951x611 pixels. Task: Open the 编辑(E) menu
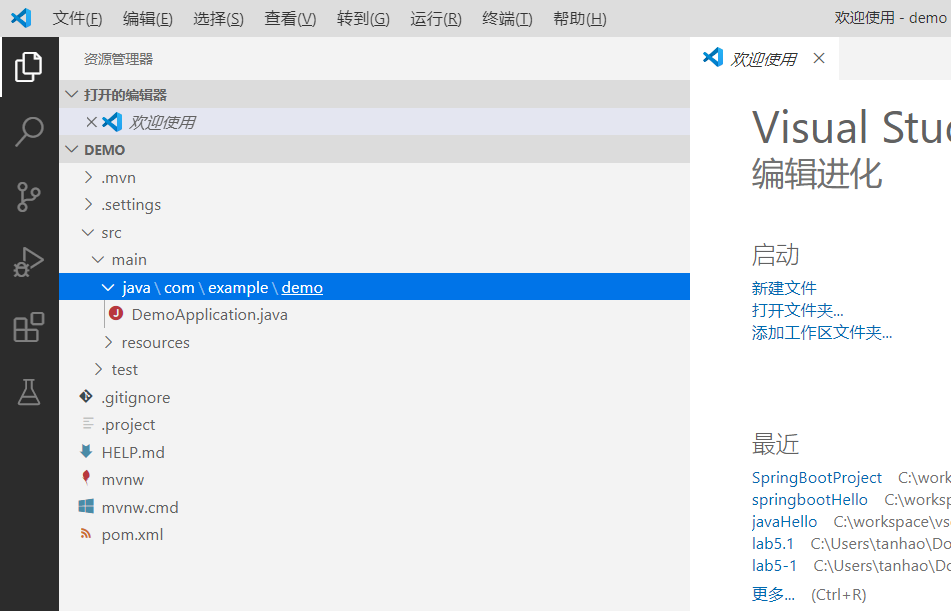pyautogui.click(x=147, y=19)
